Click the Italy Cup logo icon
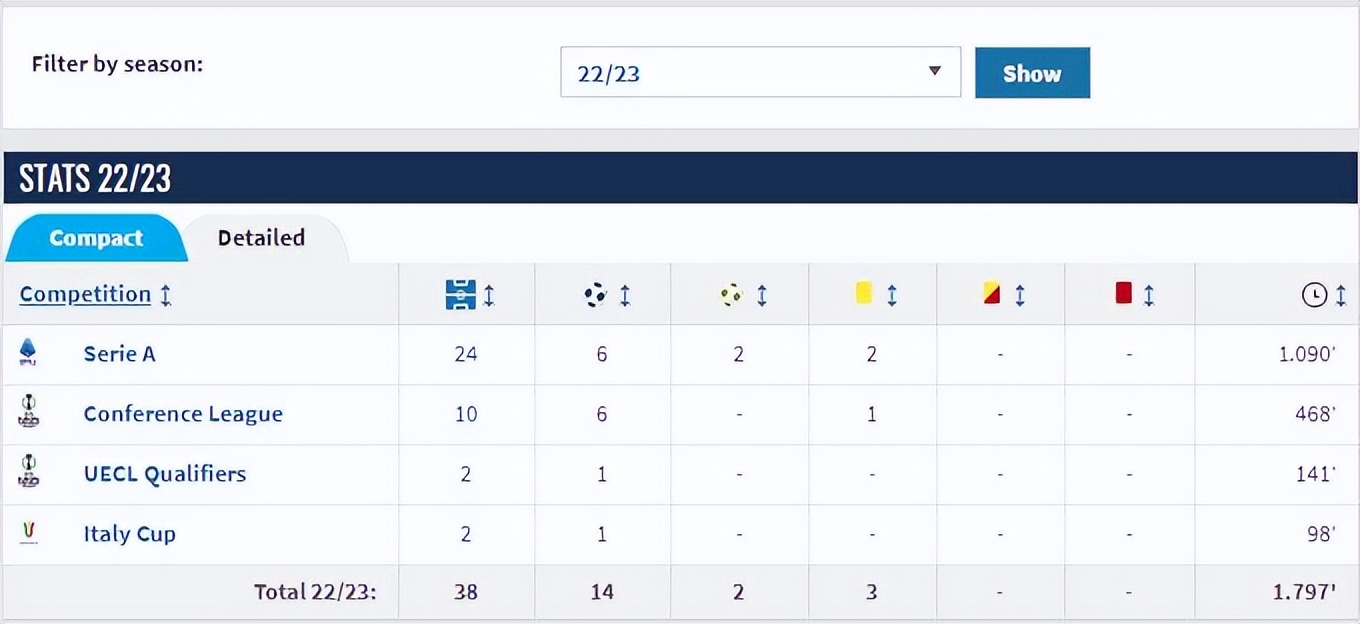 (28, 532)
